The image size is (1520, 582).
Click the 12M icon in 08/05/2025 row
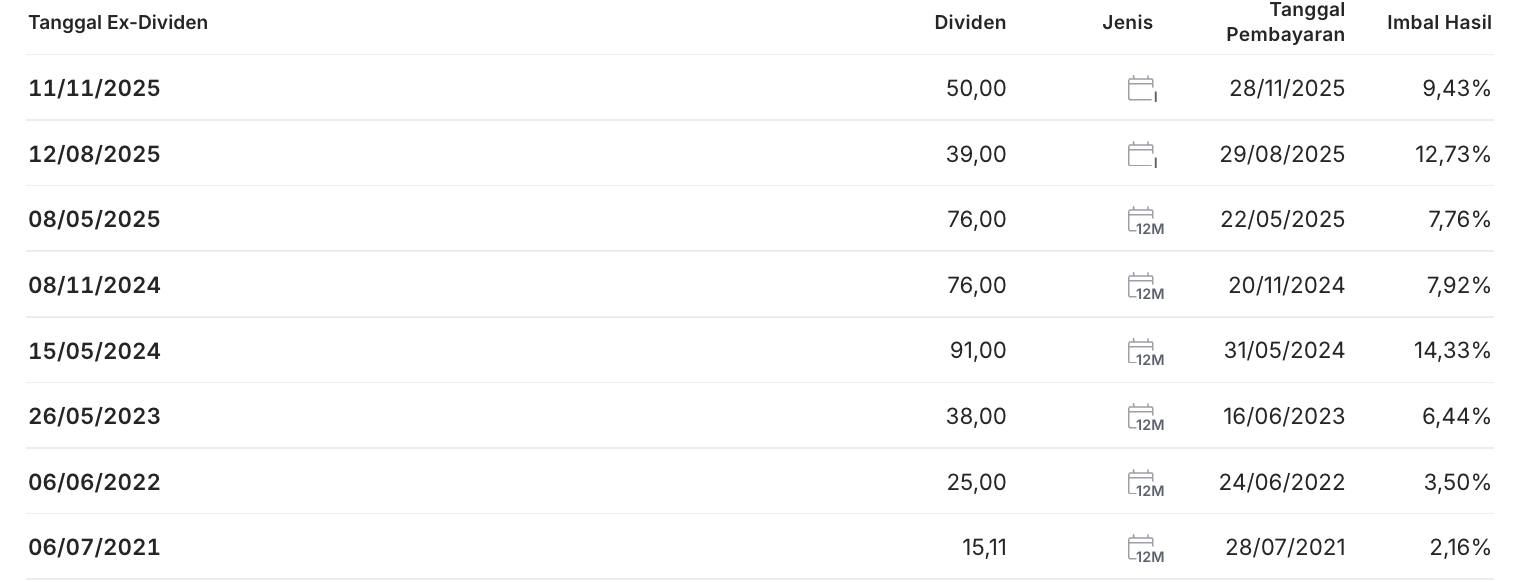pos(1145,221)
